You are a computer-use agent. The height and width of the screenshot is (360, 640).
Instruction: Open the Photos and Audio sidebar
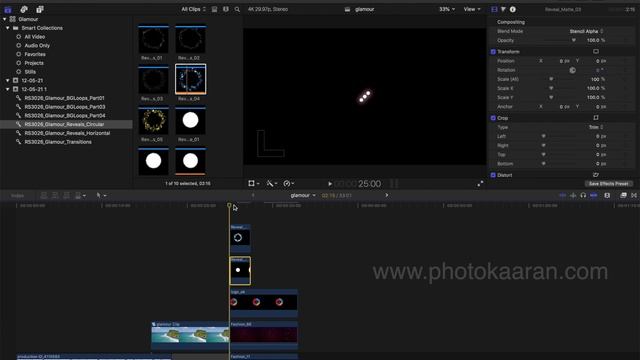(24, 9)
